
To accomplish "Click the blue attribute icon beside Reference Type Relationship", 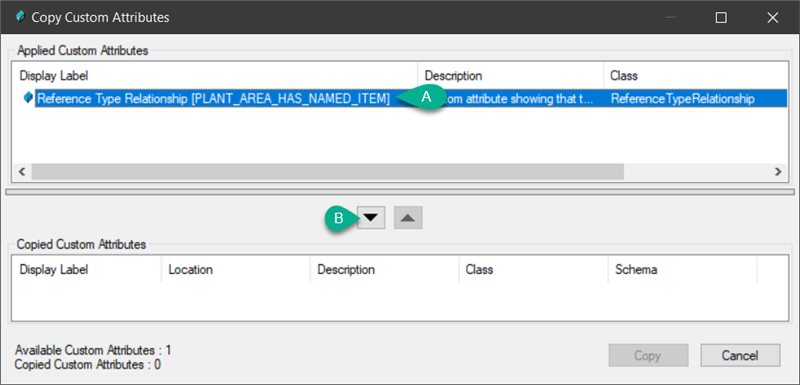I will [x=28, y=98].
